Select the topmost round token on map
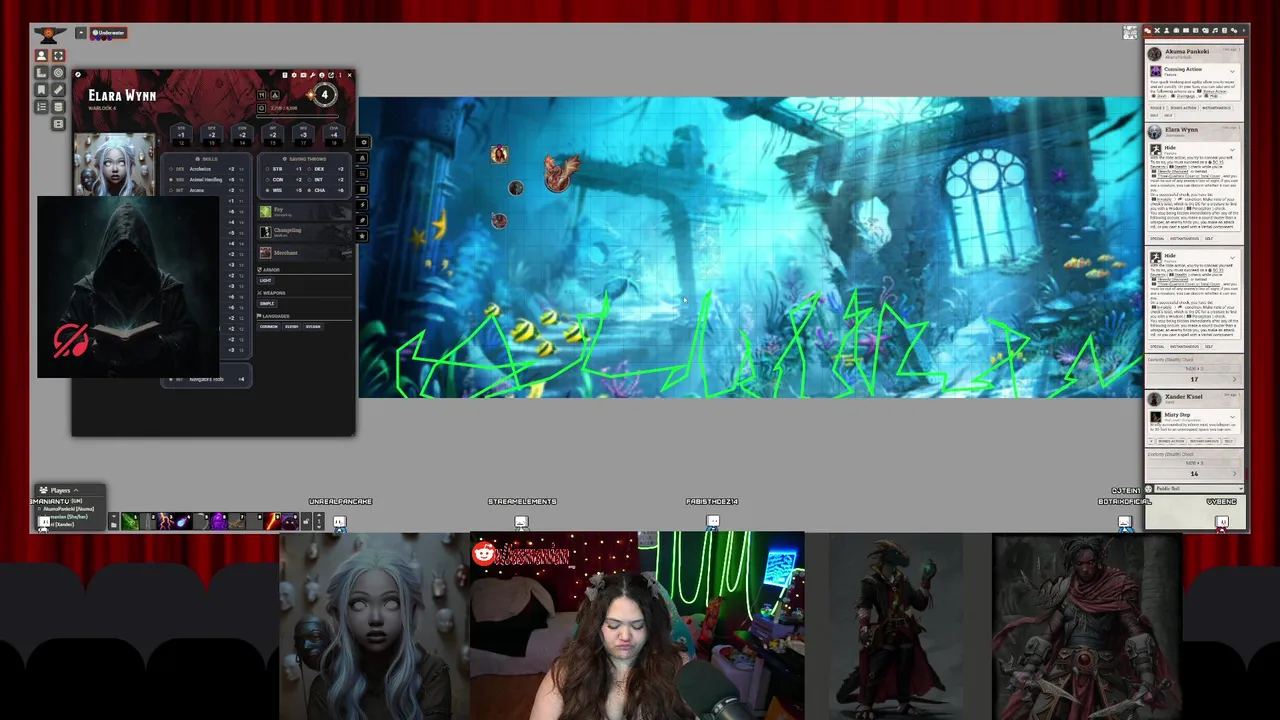This screenshot has width=1280, height=720. point(499,154)
